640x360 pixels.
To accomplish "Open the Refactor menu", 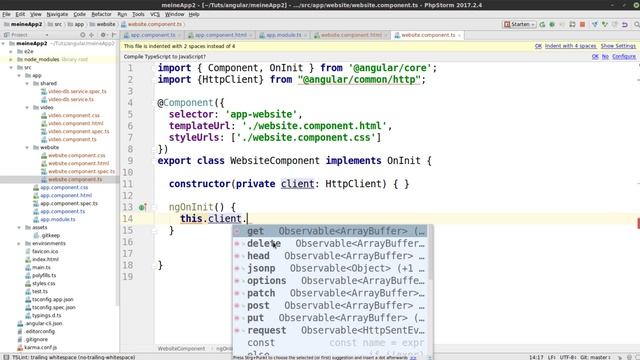I will point(101,14).
